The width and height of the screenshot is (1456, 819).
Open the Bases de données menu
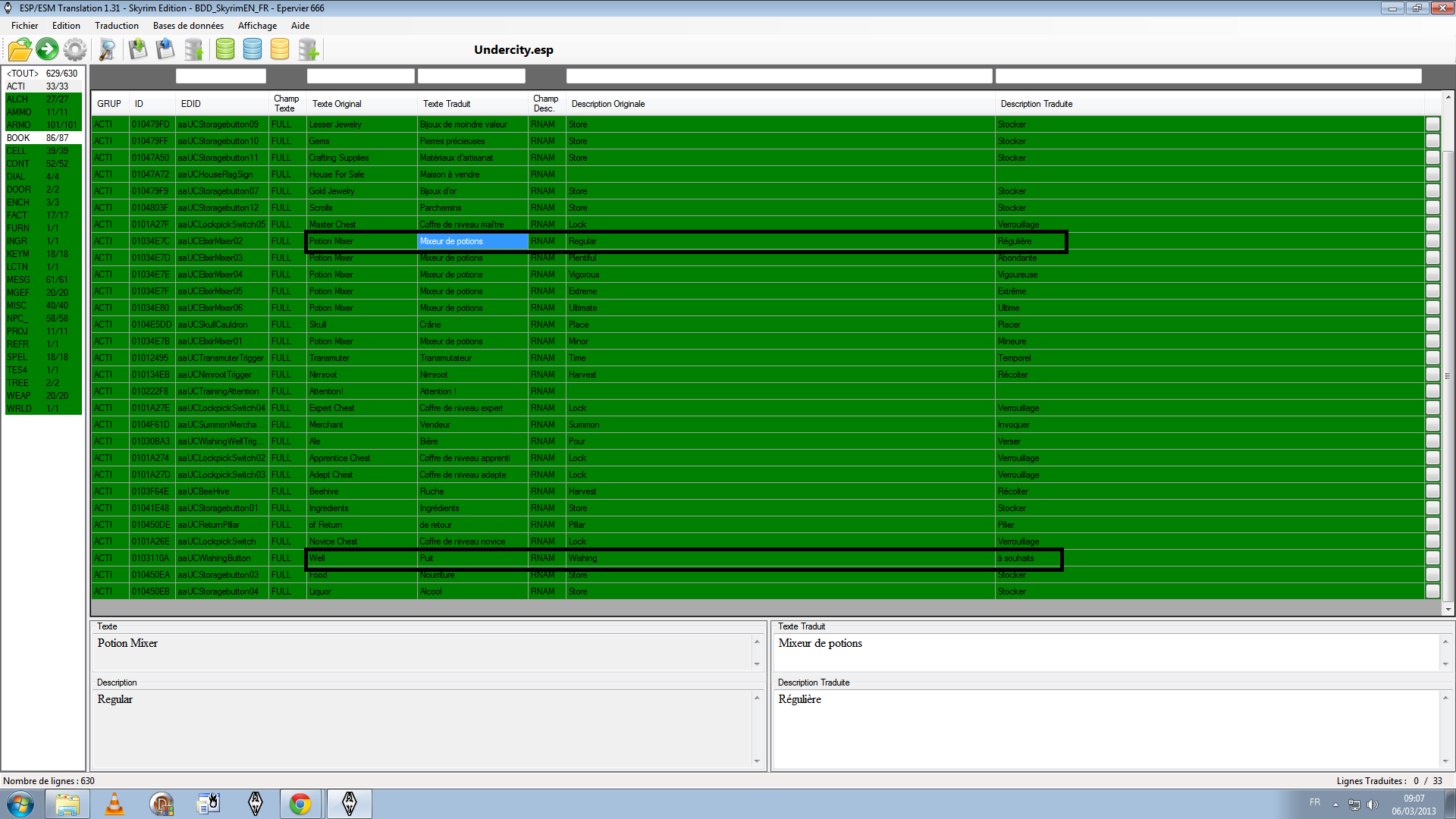pos(188,26)
